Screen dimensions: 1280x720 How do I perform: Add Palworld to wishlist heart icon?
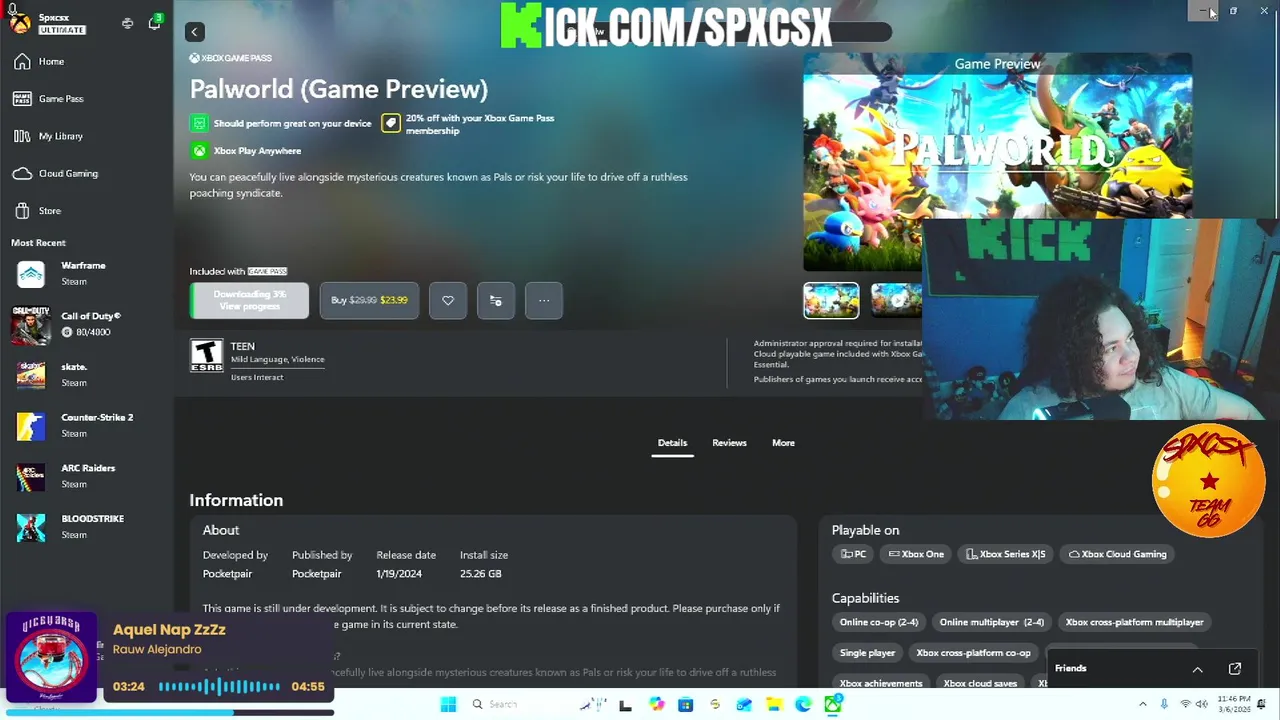(x=448, y=300)
